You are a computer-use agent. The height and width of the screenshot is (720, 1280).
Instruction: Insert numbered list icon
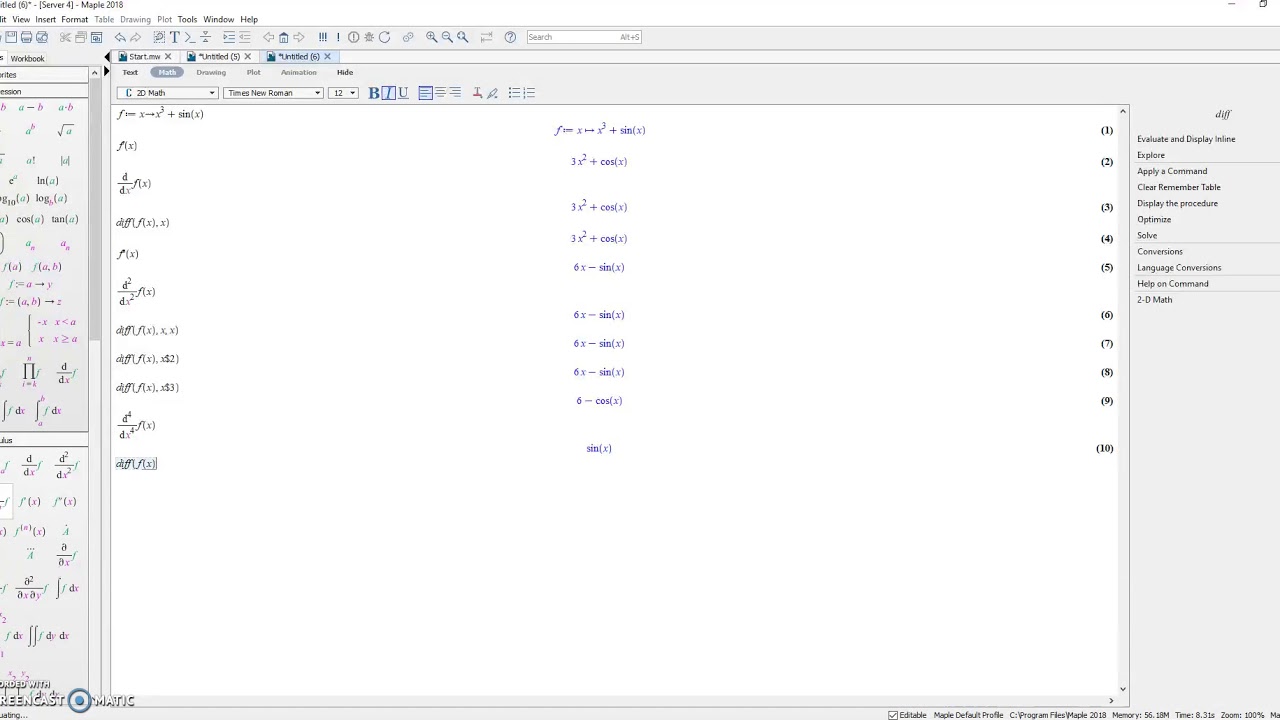(529, 93)
